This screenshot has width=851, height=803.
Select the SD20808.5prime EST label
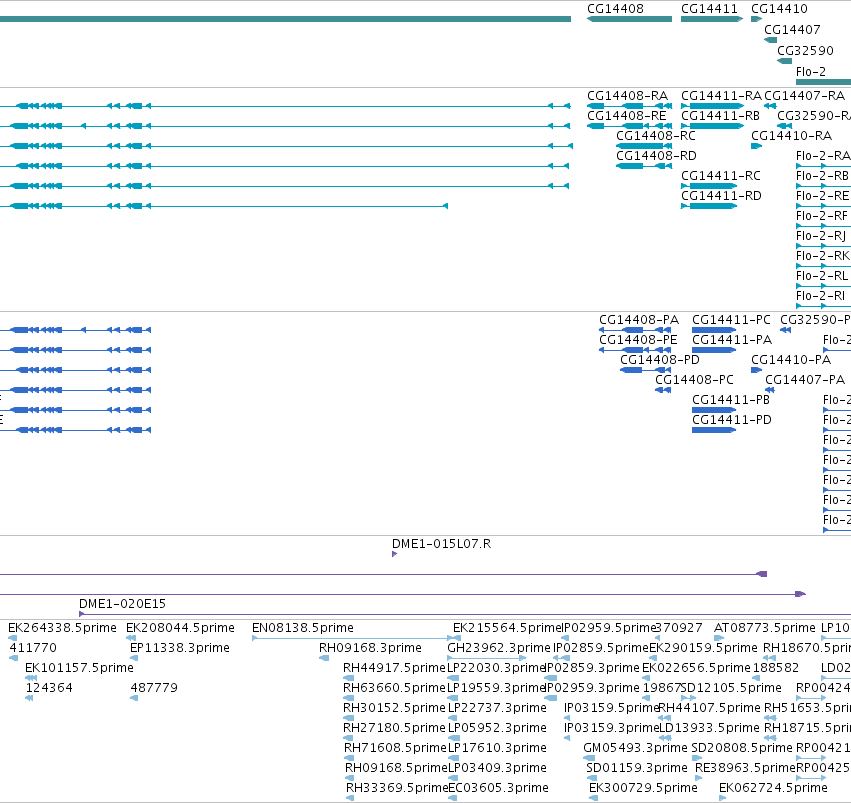[742, 748]
